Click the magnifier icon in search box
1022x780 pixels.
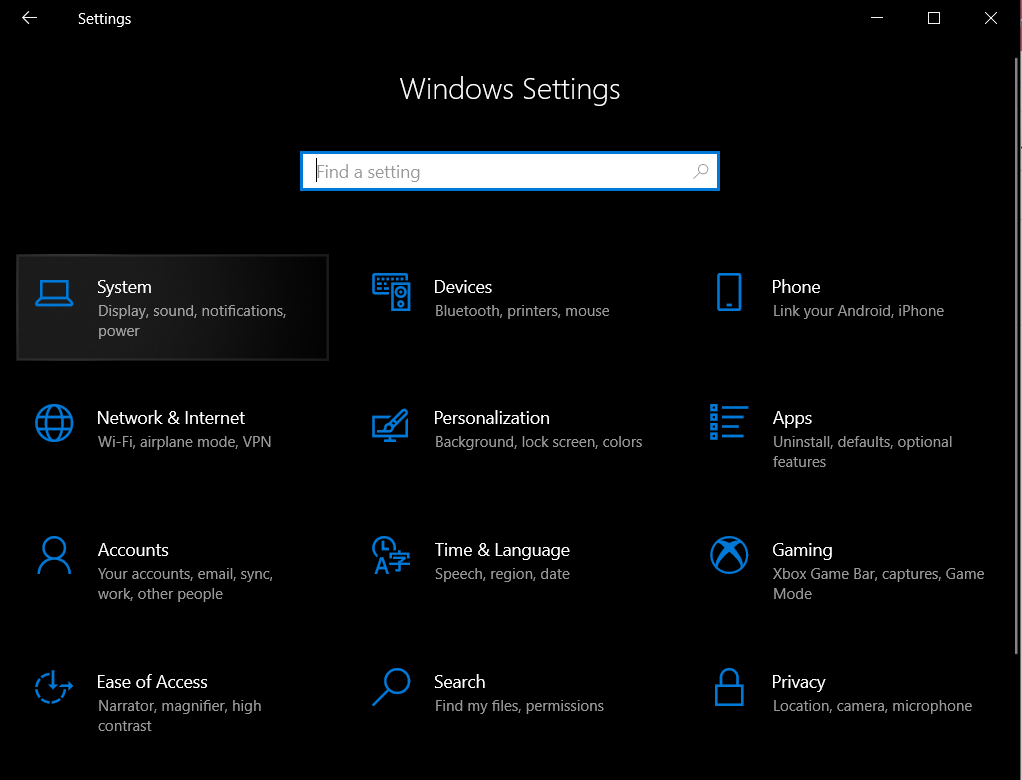[x=701, y=171]
